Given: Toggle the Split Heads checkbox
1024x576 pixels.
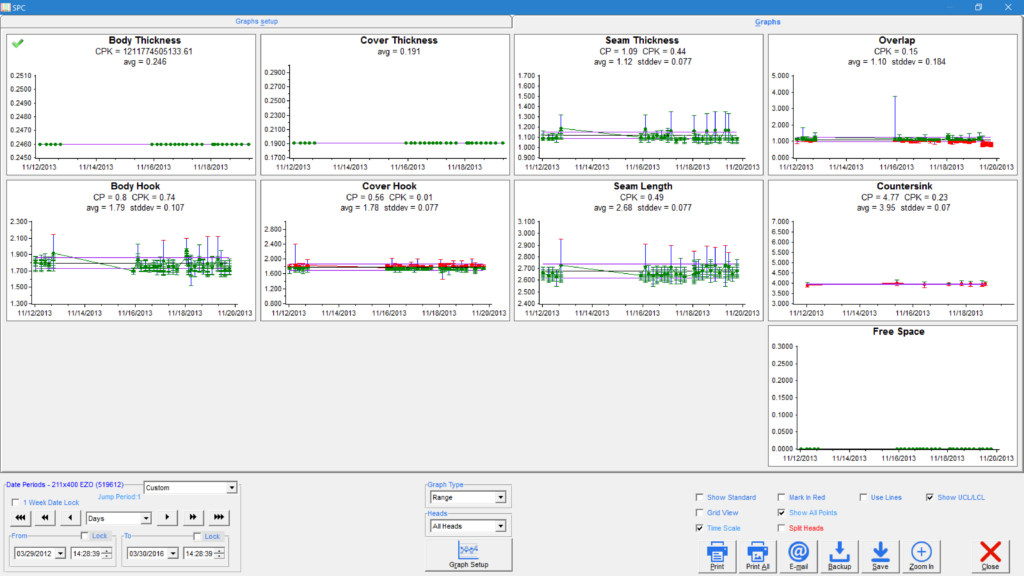Looking at the screenshot, I should (x=781, y=527).
